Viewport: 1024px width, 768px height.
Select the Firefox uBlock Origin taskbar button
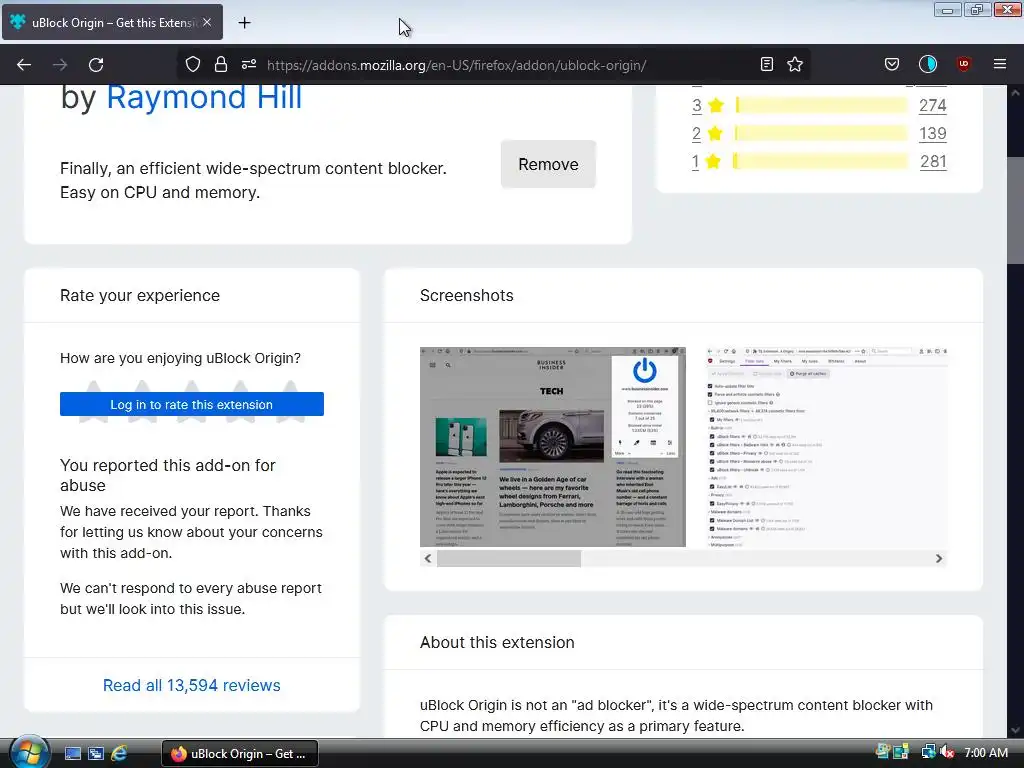240,754
